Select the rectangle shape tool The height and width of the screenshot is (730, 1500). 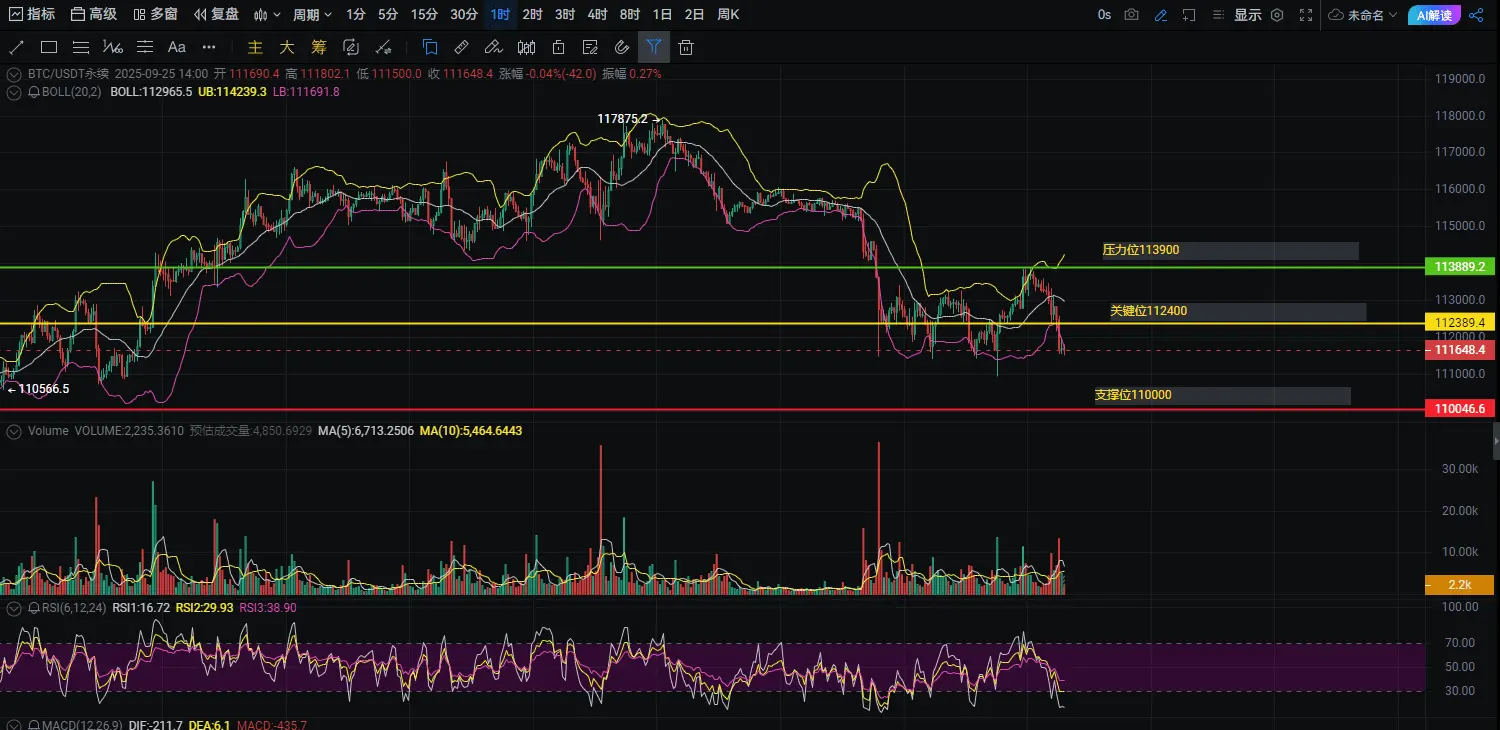48,47
